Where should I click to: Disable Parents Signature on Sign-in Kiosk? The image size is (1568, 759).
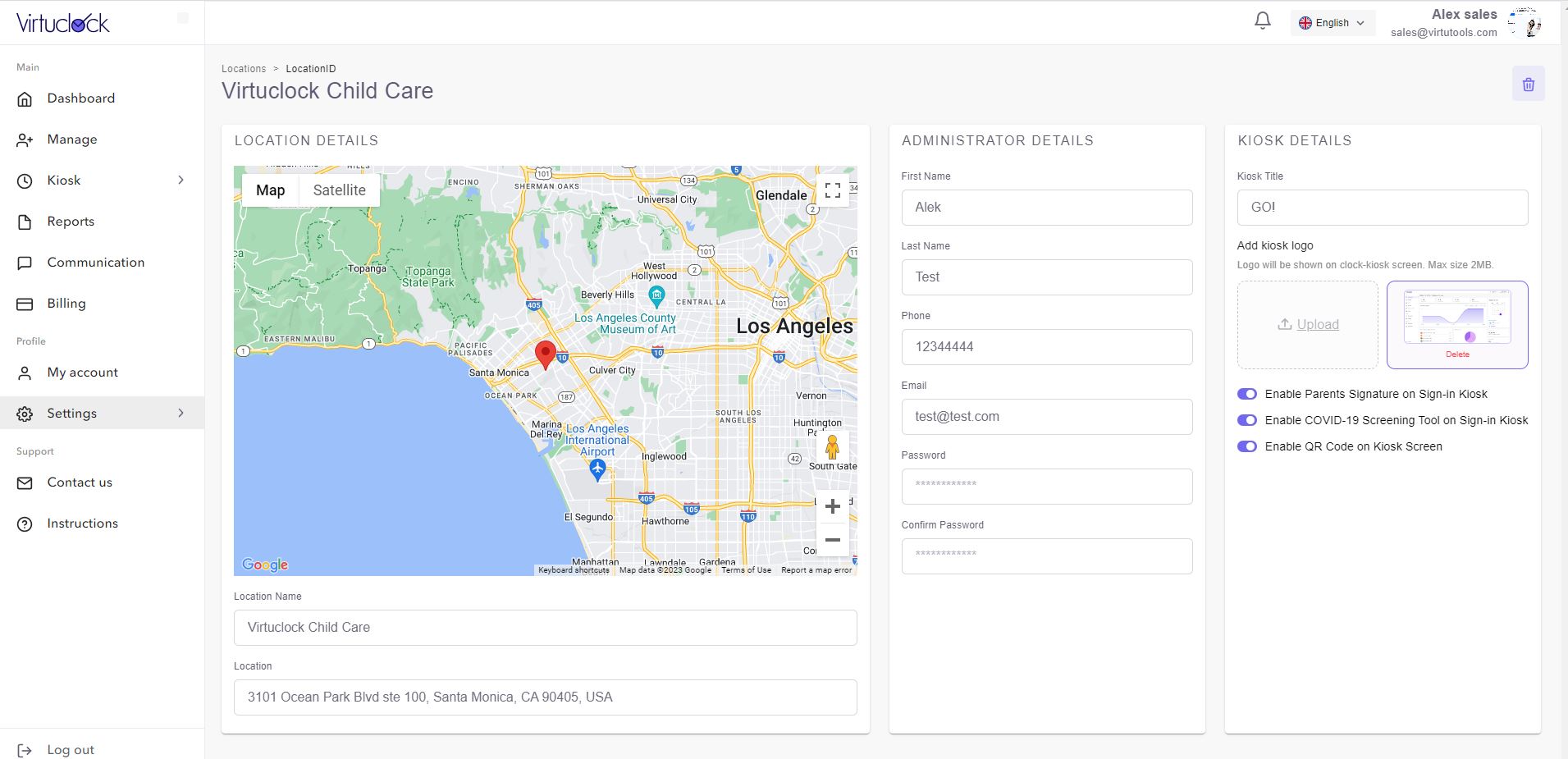point(1247,394)
